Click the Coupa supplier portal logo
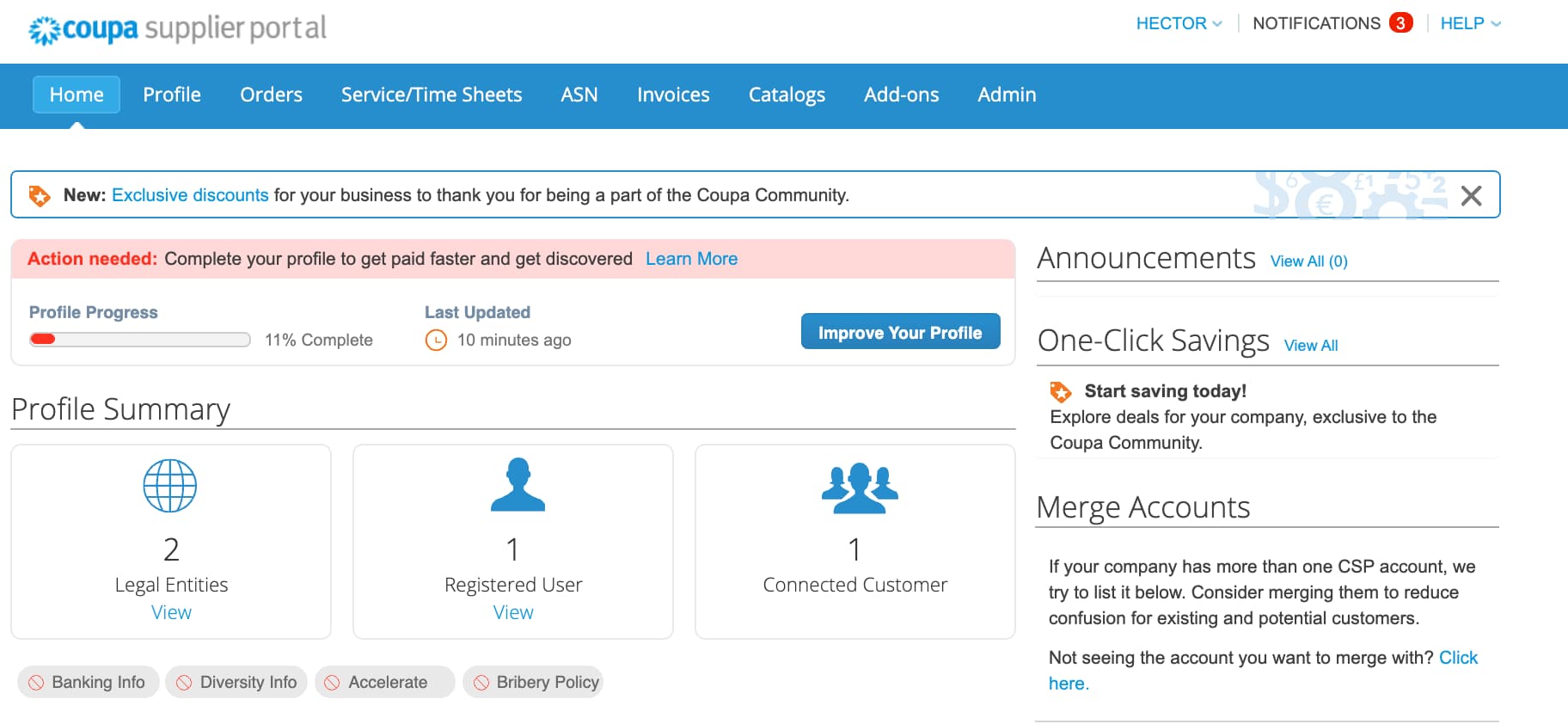 [x=178, y=29]
